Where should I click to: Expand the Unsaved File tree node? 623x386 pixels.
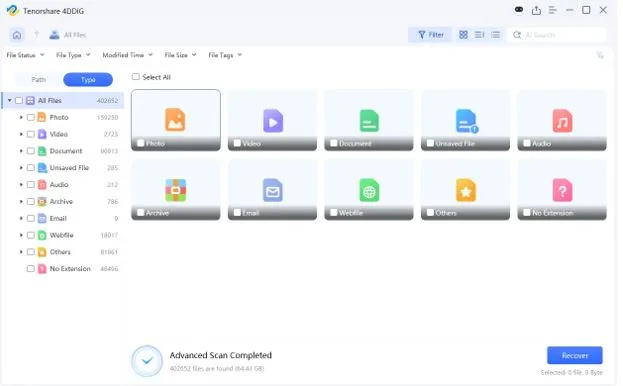pyautogui.click(x=21, y=168)
